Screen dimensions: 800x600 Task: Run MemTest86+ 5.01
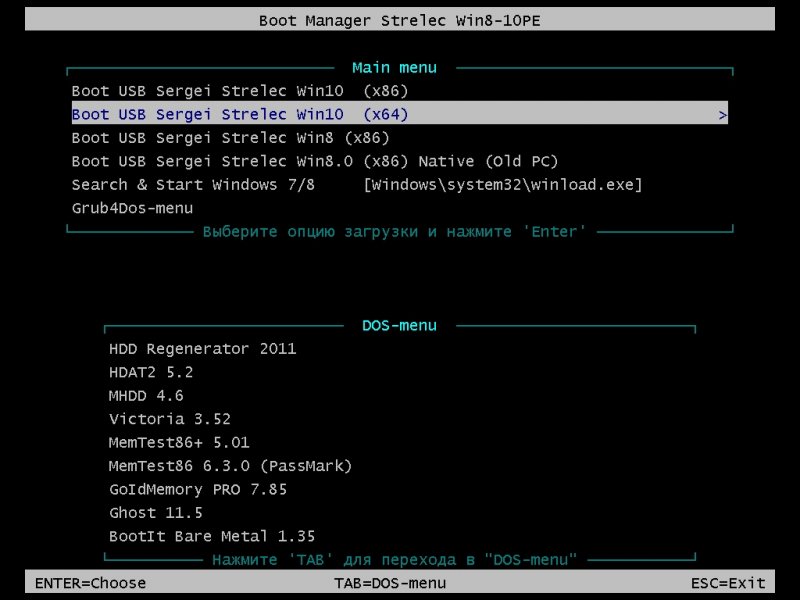[x=179, y=443]
